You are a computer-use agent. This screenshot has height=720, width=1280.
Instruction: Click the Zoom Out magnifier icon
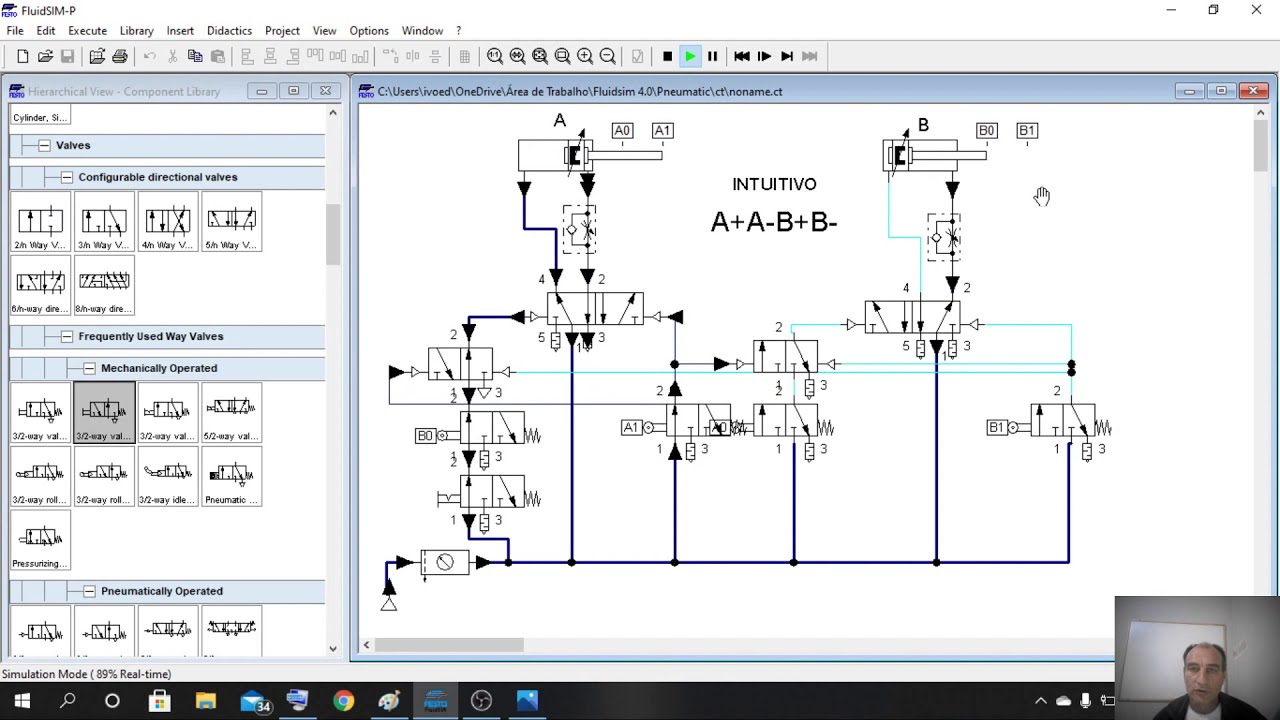point(607,56)
